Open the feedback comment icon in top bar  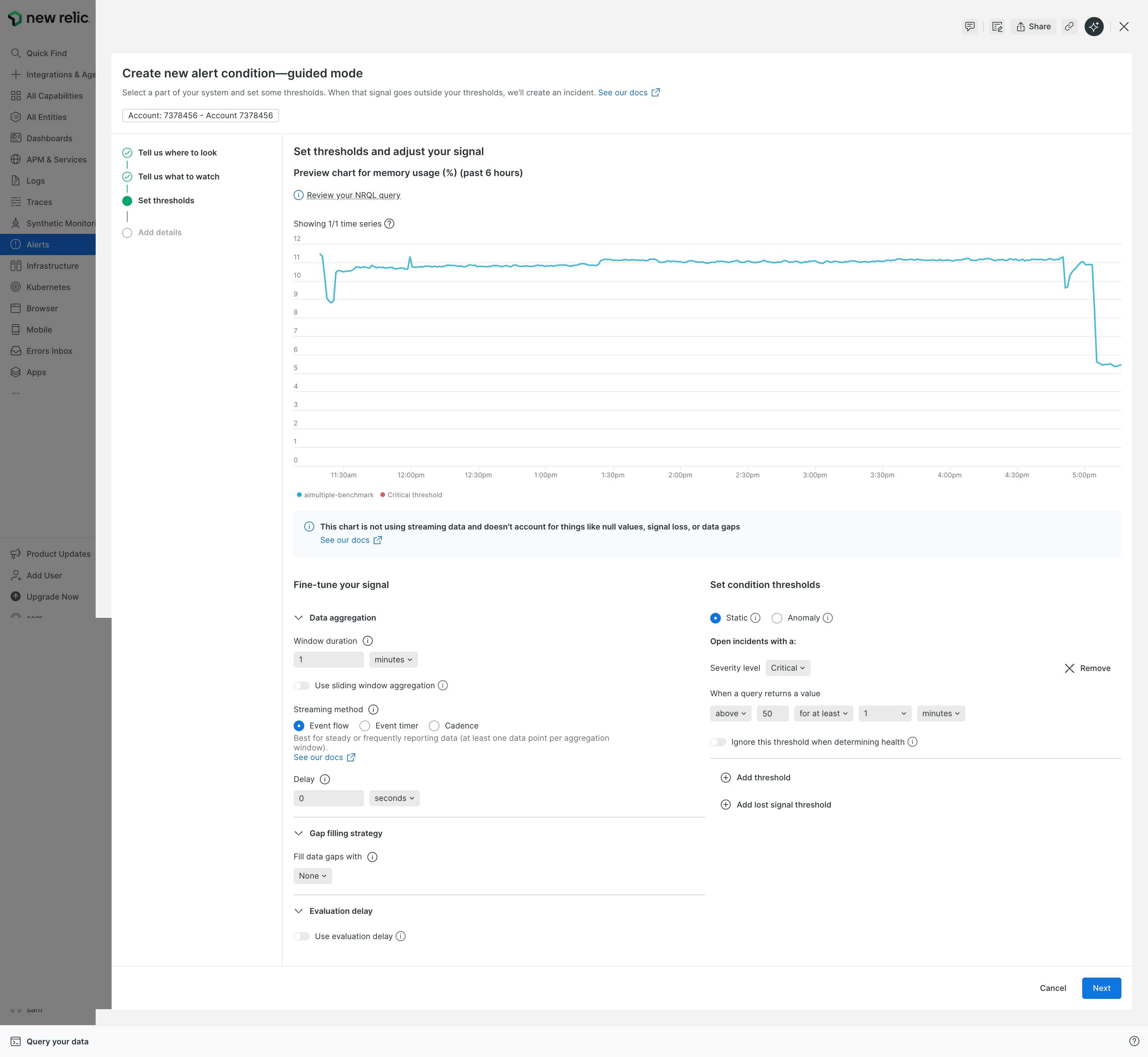[x=970, y=26]
